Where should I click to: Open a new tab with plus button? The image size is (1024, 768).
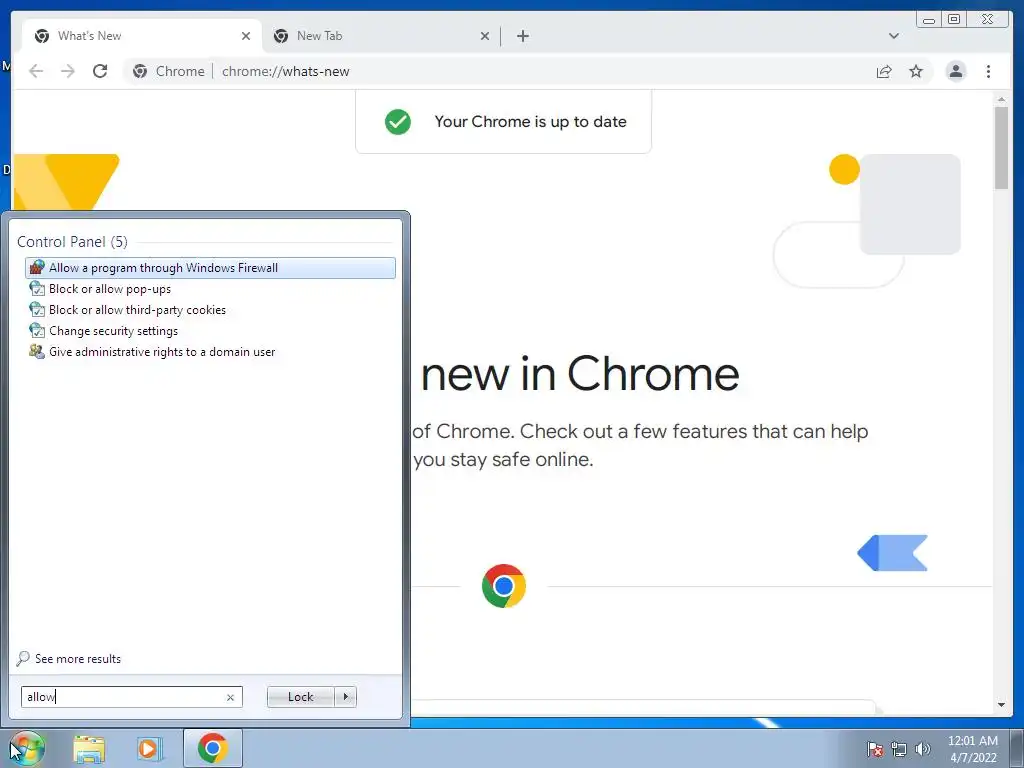pos(522,36)
